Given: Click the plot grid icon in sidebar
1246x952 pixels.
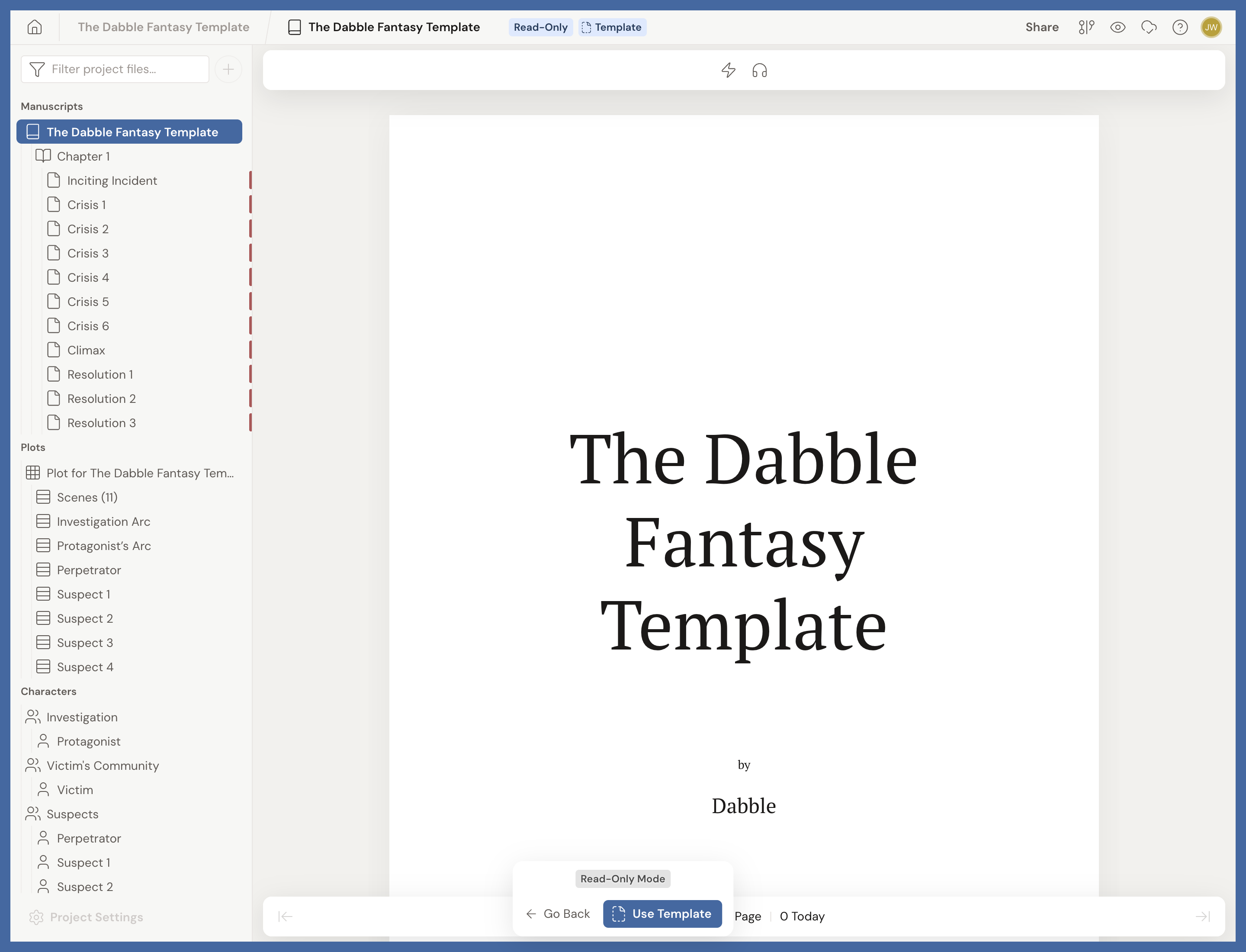Looking at the screenshot, I should [33, 473].
